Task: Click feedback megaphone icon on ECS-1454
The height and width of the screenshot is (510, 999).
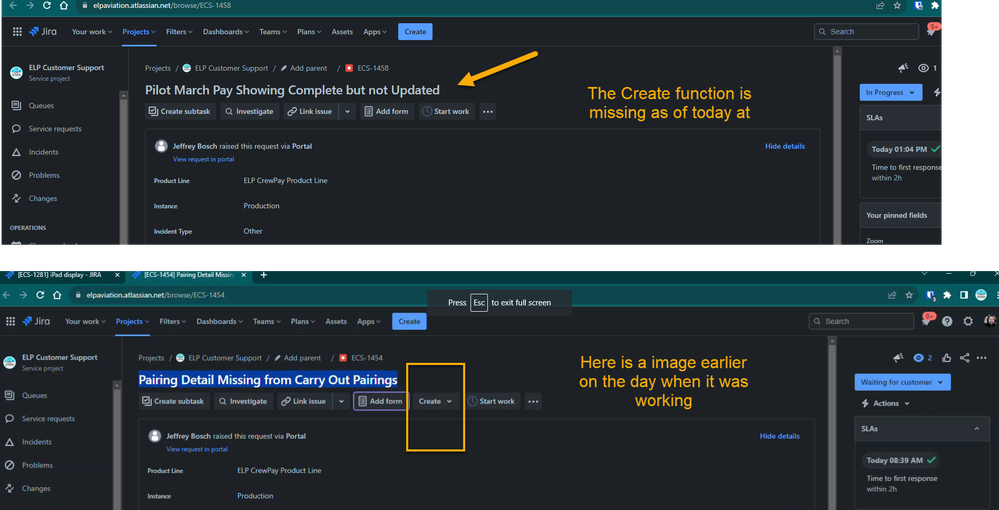Action: pyautogui.click(x=898, y=358)
